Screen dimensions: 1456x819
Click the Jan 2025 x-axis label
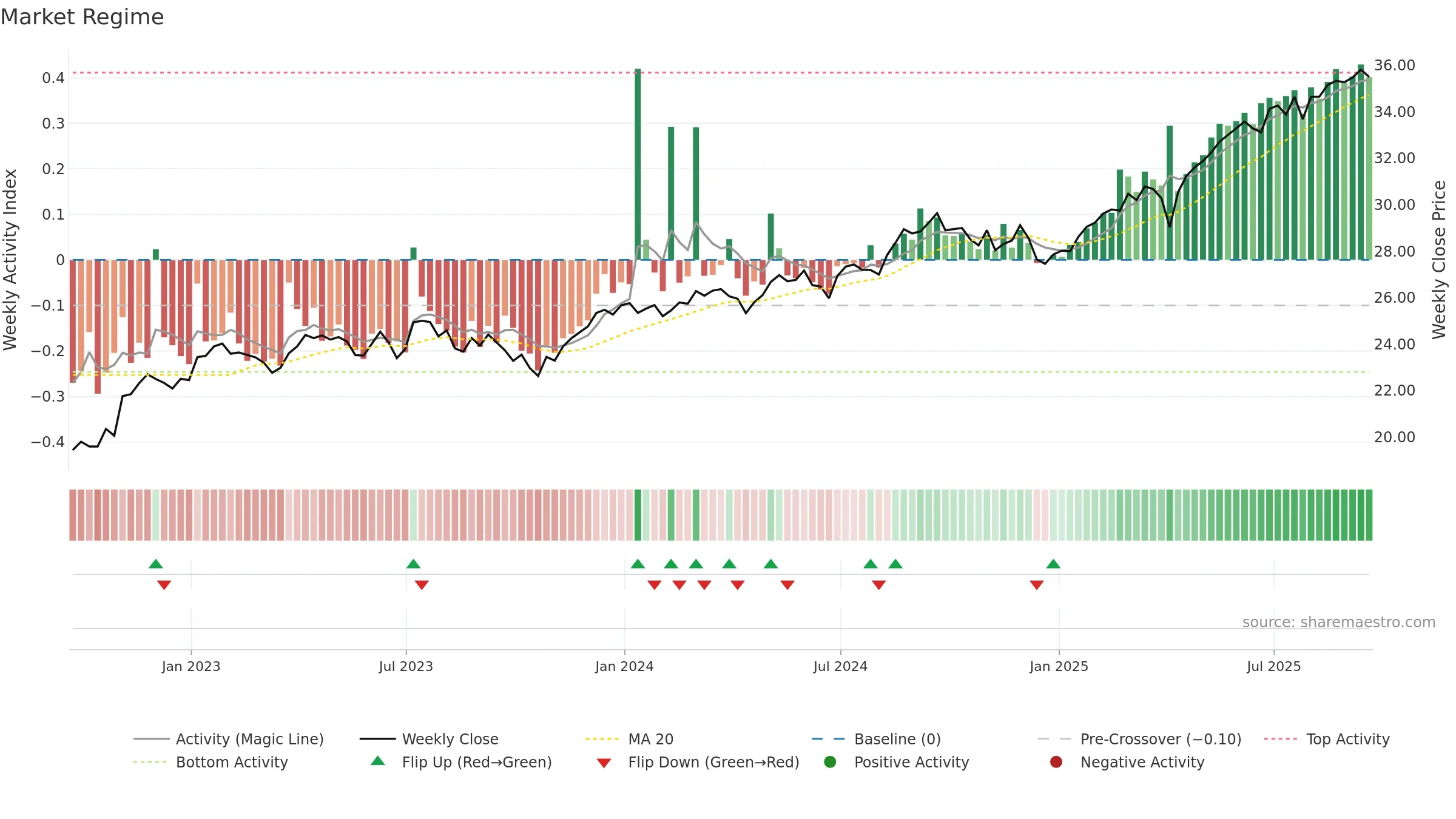tap(1059, 667)
